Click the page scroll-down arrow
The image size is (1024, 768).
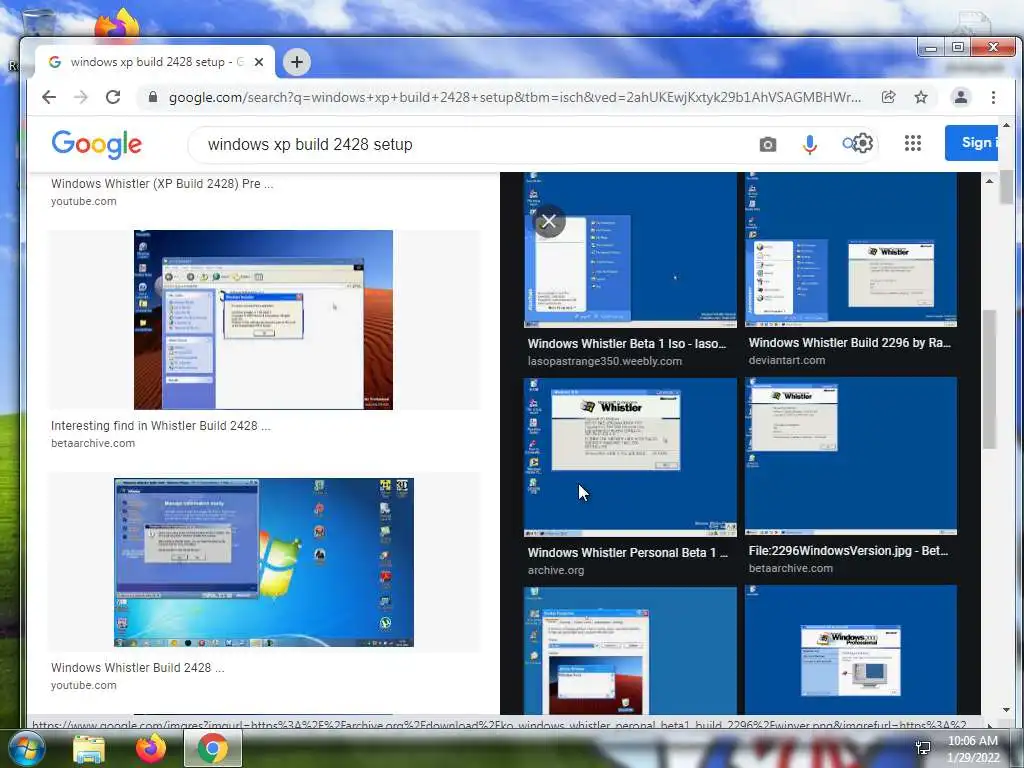click(x=1006, y=710)
